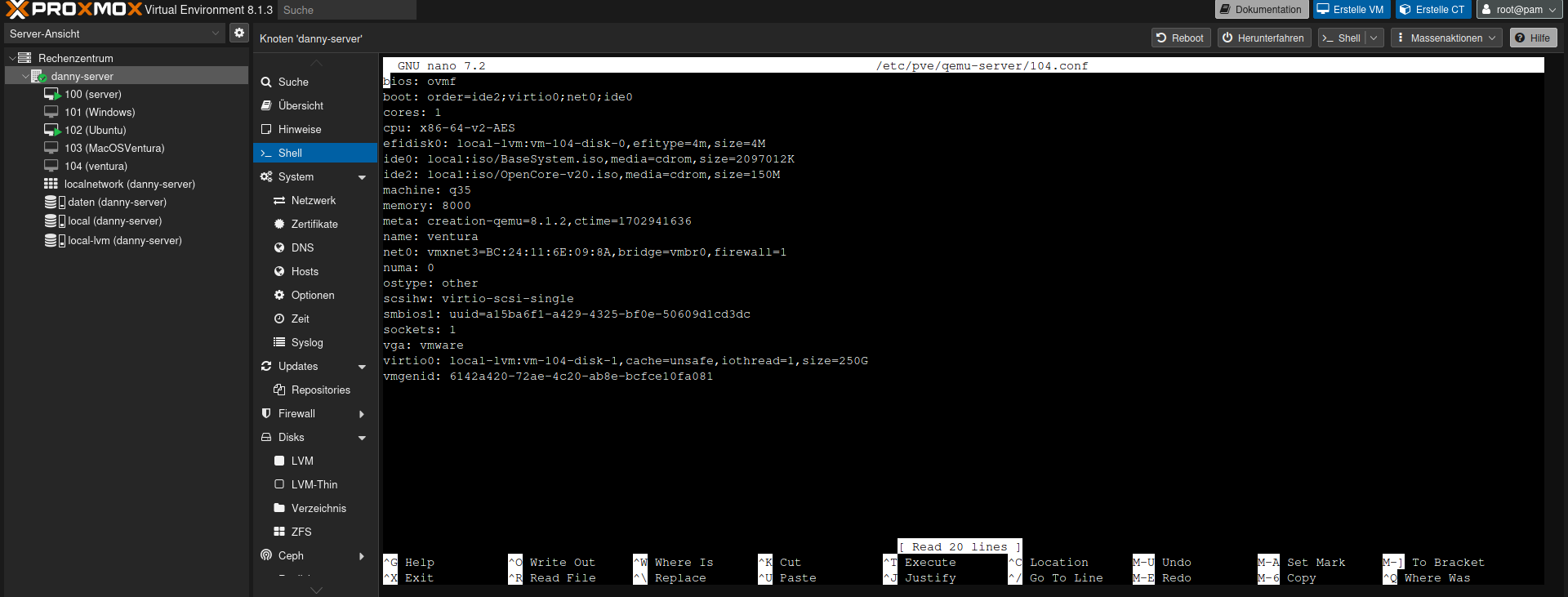The height and width of the screenshot is (597, 1568).
Task: Click the Proxmox logo
Action: point(73,10)
